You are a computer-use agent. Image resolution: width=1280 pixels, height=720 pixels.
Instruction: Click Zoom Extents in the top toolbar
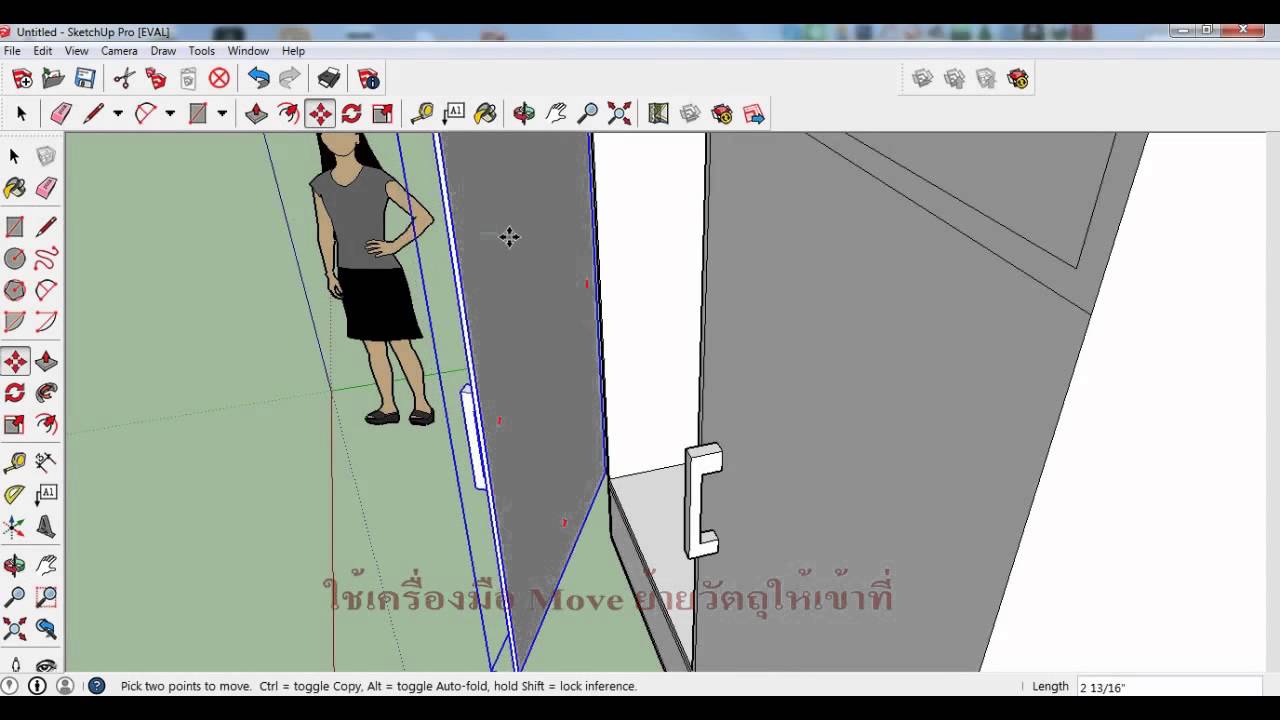[x=620, y=113]
